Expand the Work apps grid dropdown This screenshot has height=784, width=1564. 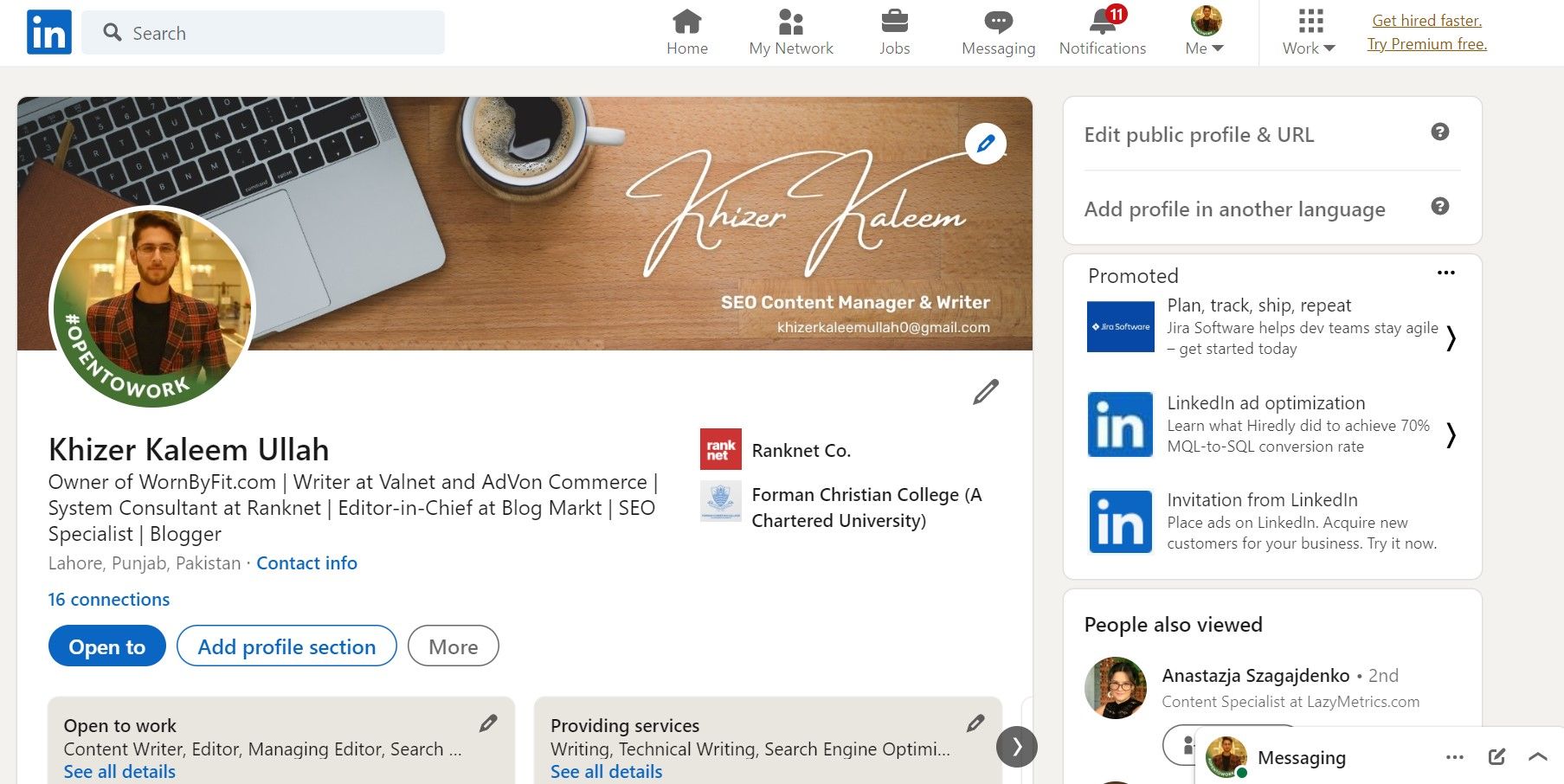pos(1309,32)
